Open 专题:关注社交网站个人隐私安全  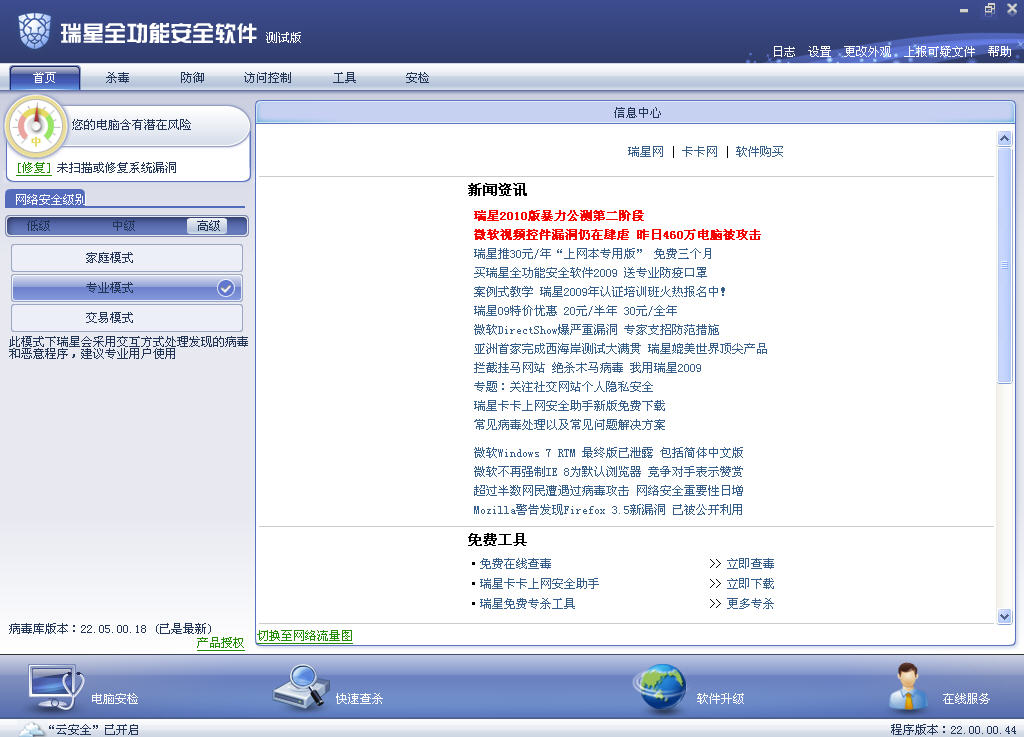point(563,386)
